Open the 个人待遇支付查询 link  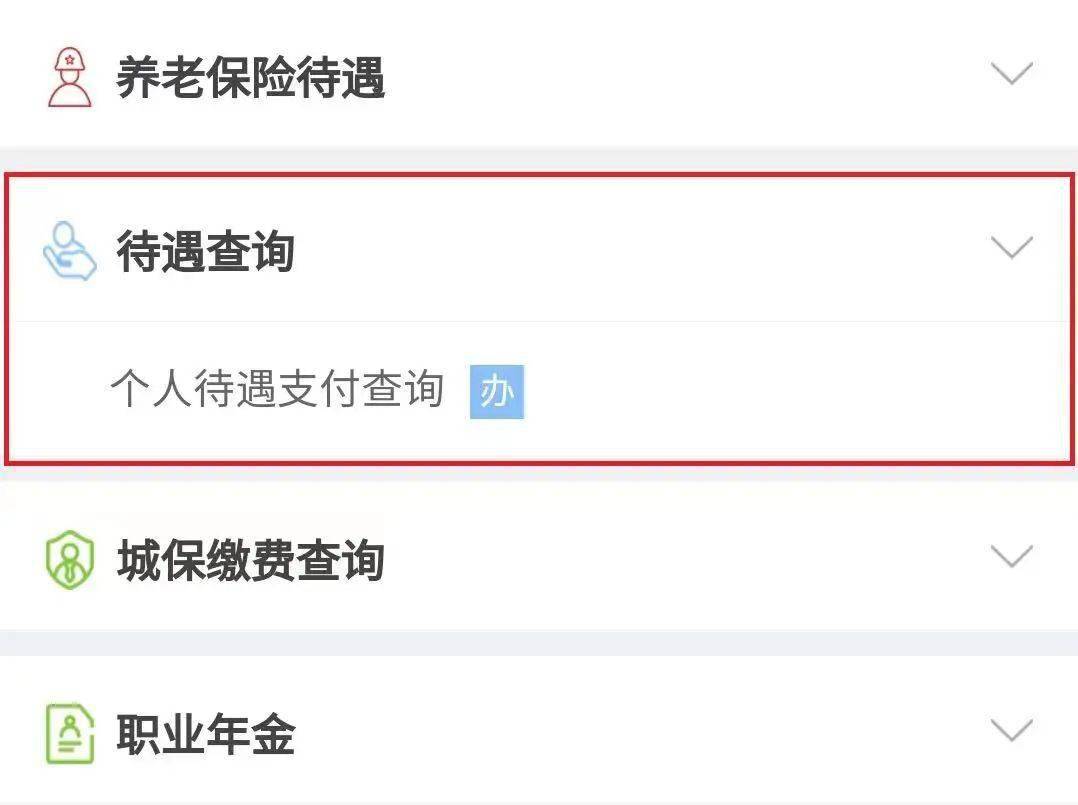[x=277, y=389]
